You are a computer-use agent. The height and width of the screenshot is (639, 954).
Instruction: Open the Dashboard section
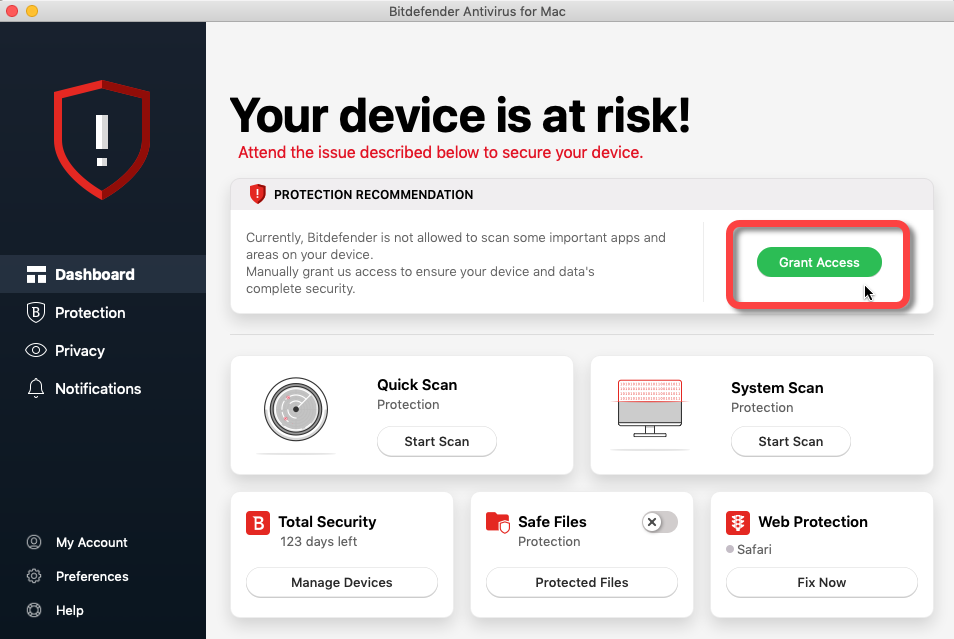point(103,274)
